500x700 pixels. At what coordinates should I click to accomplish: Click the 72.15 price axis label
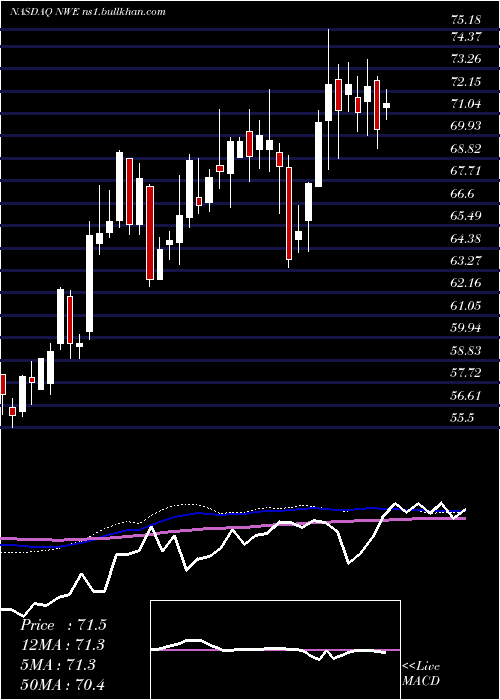point(465,82)
